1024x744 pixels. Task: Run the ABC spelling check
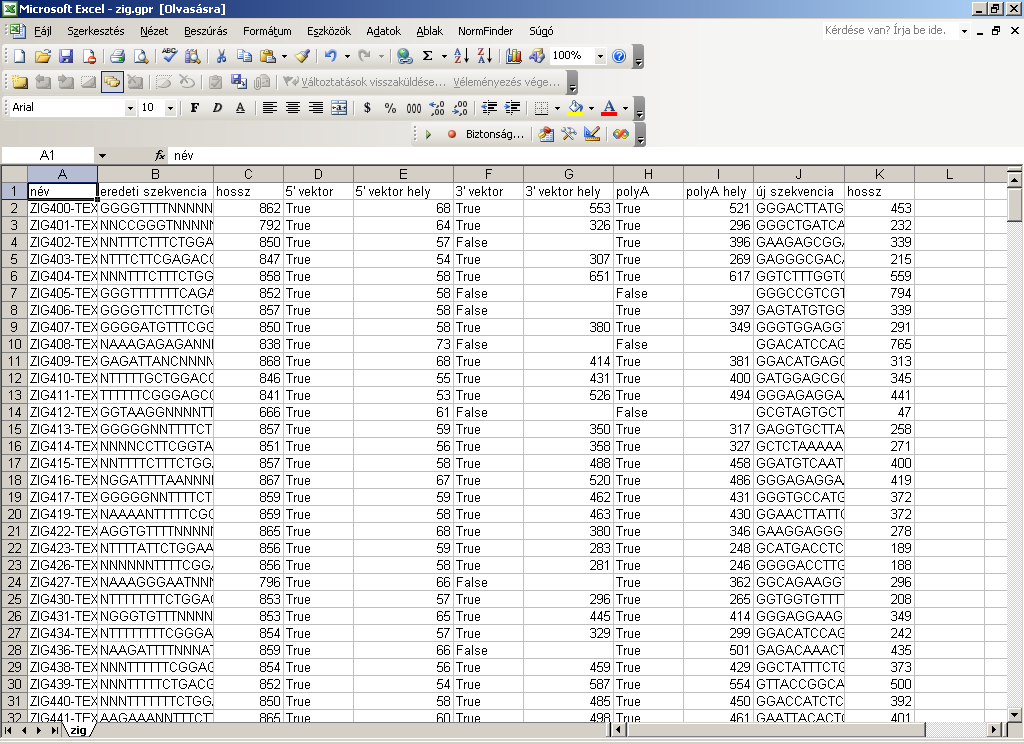point(170,56)
